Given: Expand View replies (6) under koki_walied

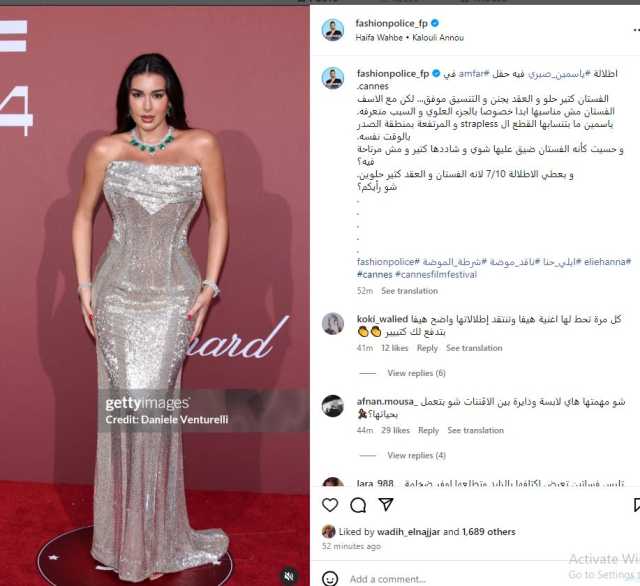Looking at the screenshot, I should 416,373.
